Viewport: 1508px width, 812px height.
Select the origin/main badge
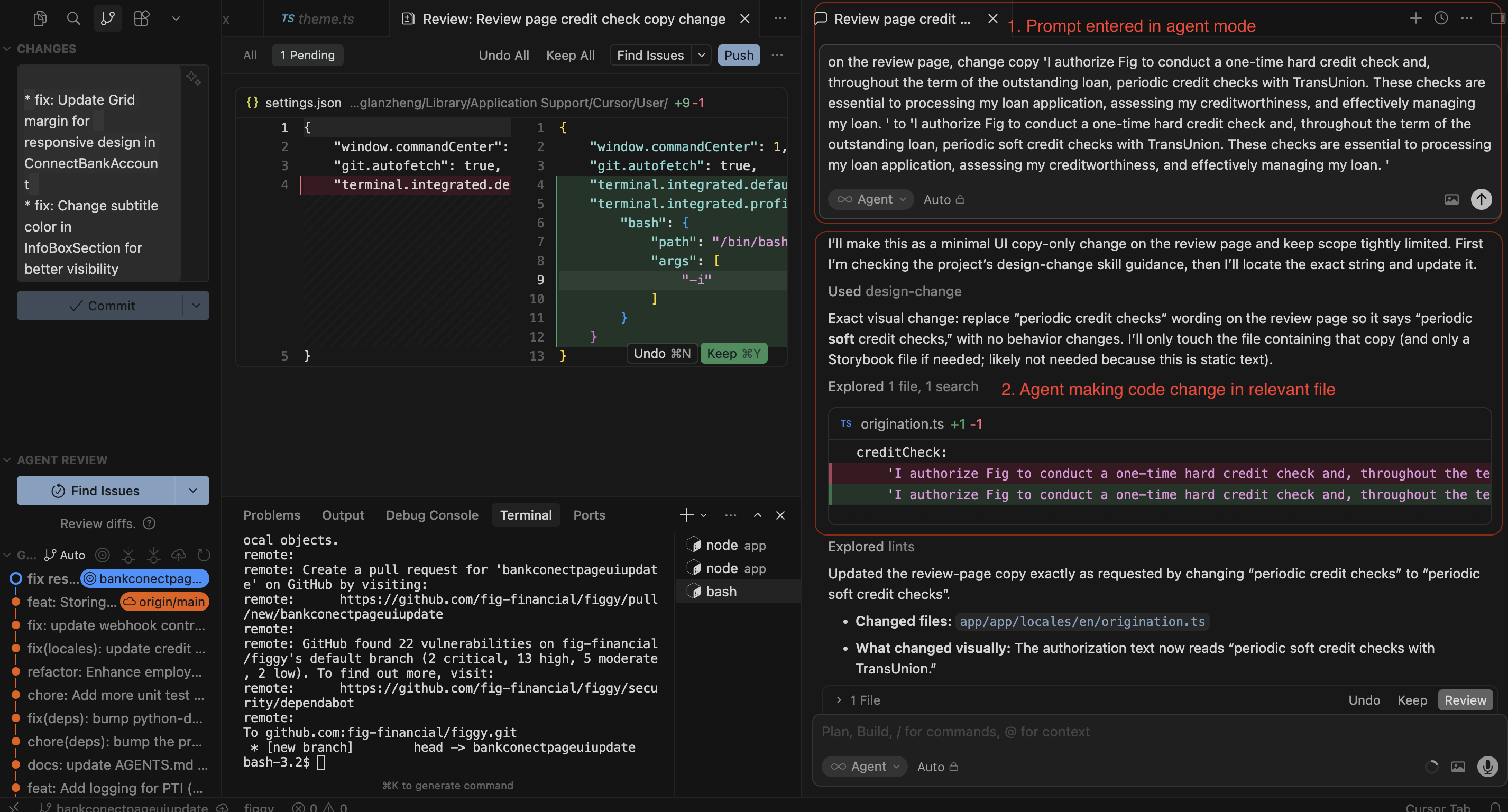coord(164,602)
